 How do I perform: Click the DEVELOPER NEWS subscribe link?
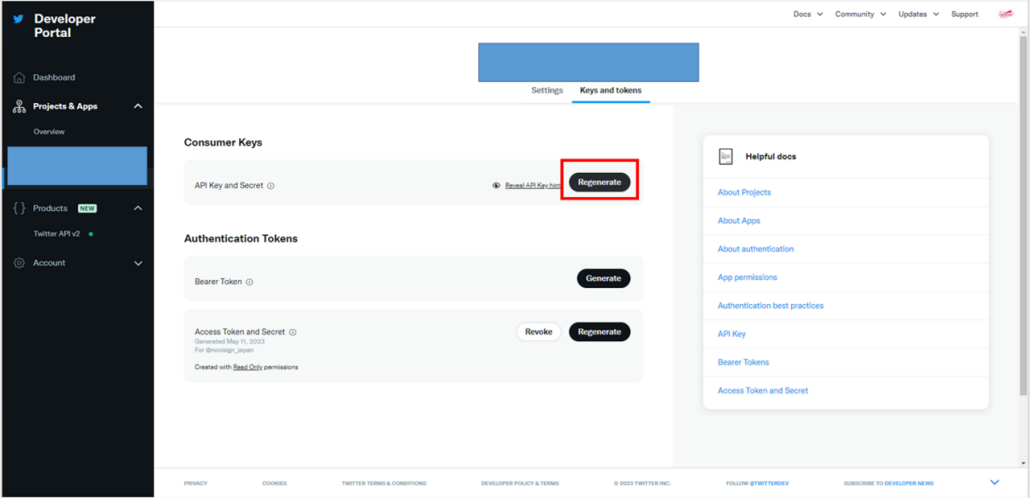pos(908,483)
